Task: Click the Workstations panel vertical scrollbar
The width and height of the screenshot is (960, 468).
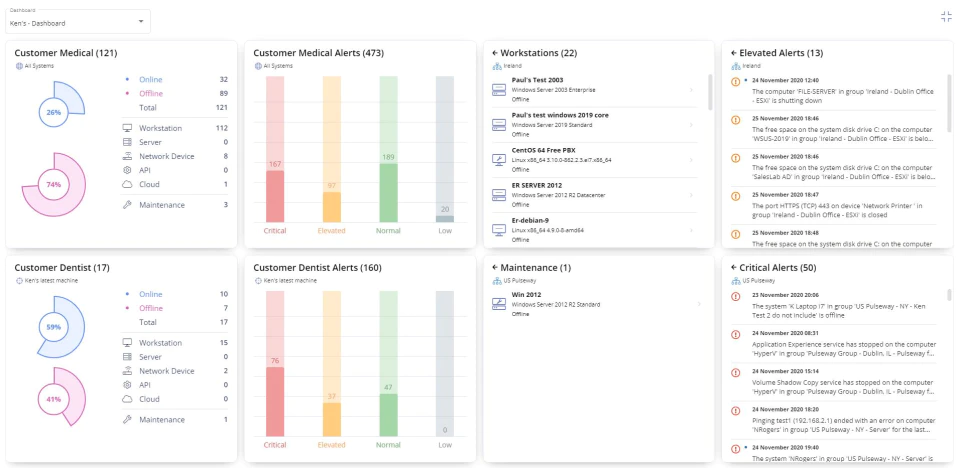Action: (710, 92)
